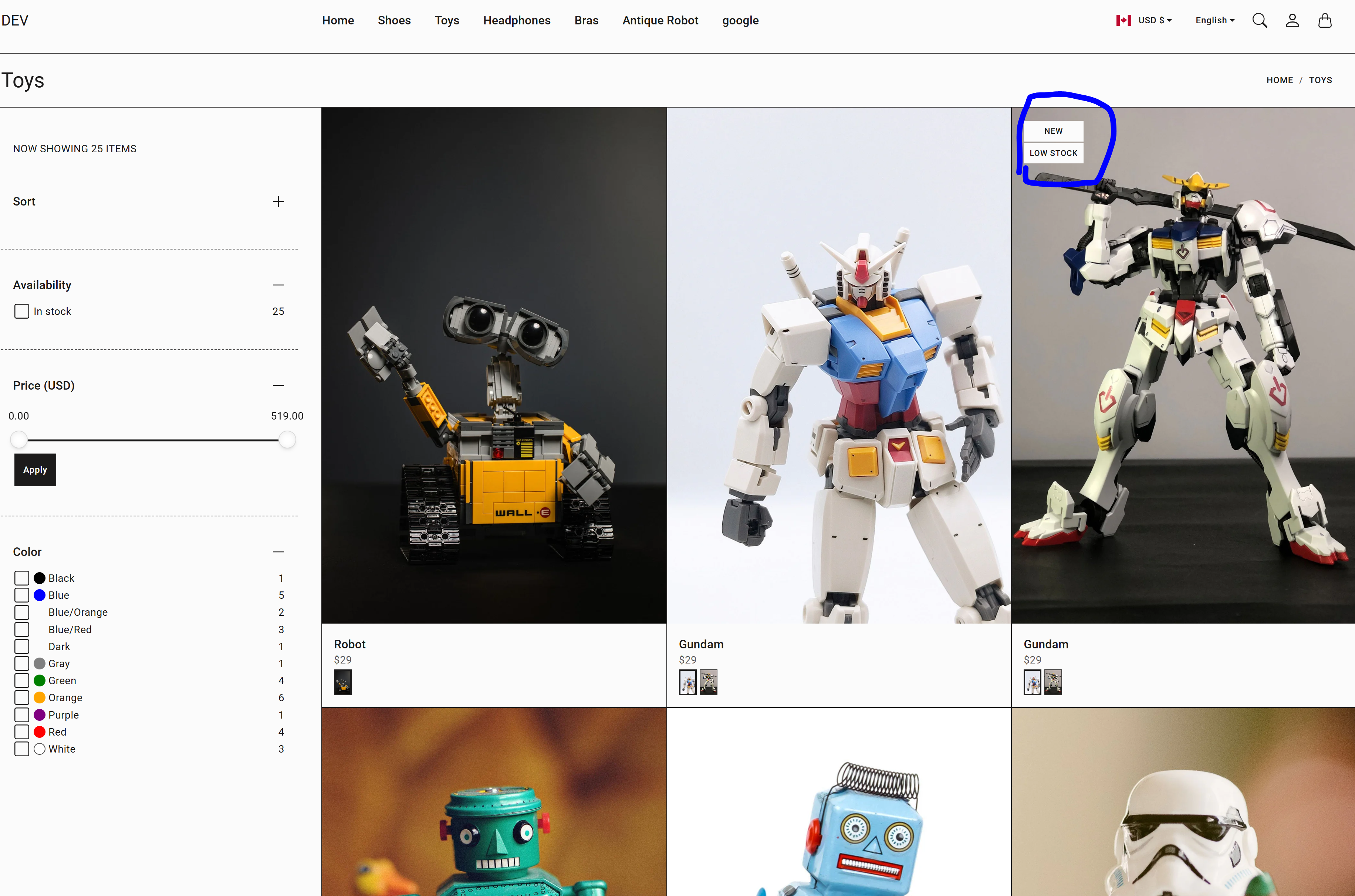The width and height of the screenshot is (1355, 896).
Task: Check the Dark color filter
Action: [22, 647]
